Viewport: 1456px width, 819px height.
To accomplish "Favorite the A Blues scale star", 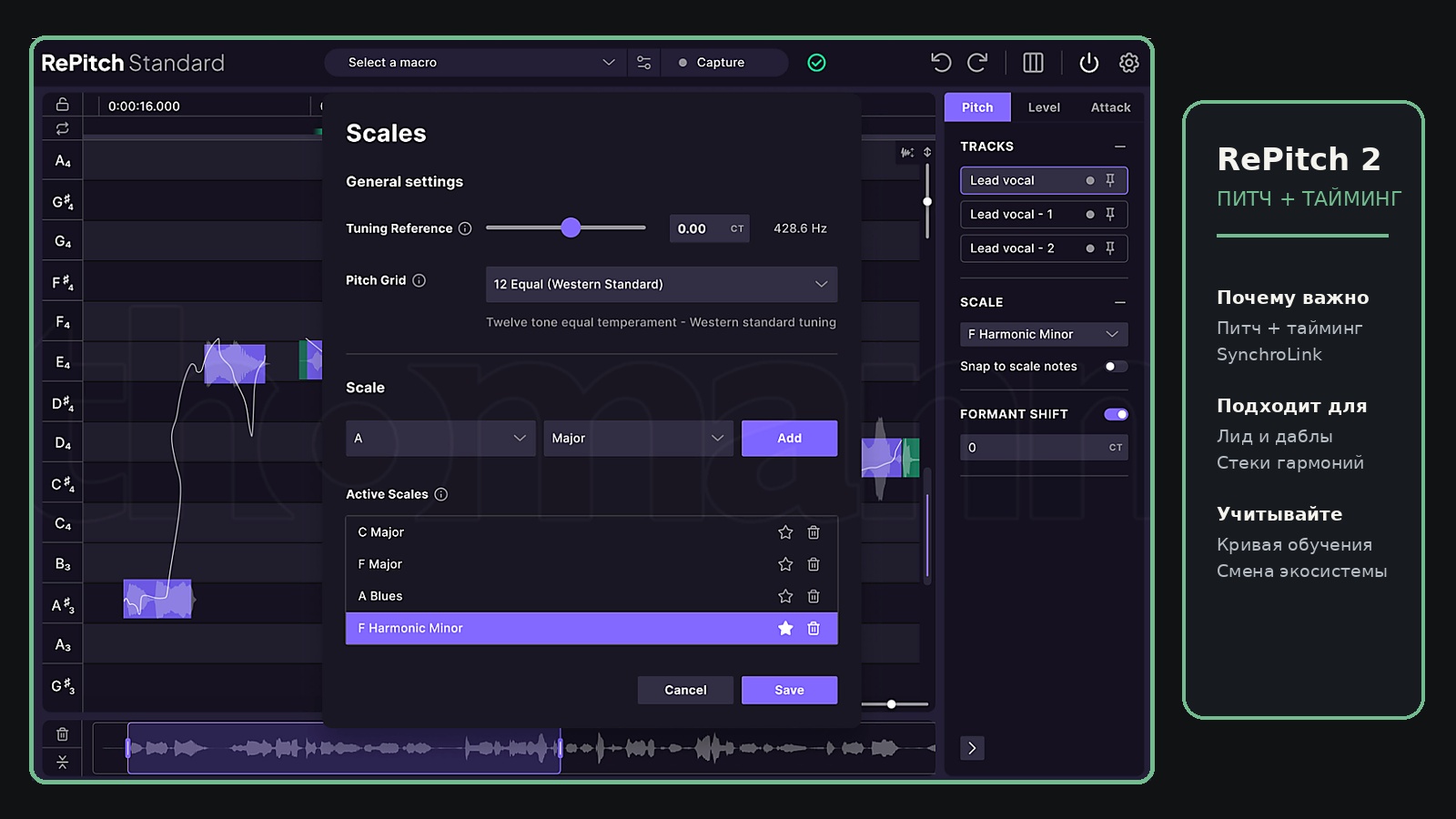I will tap(785, 596).
